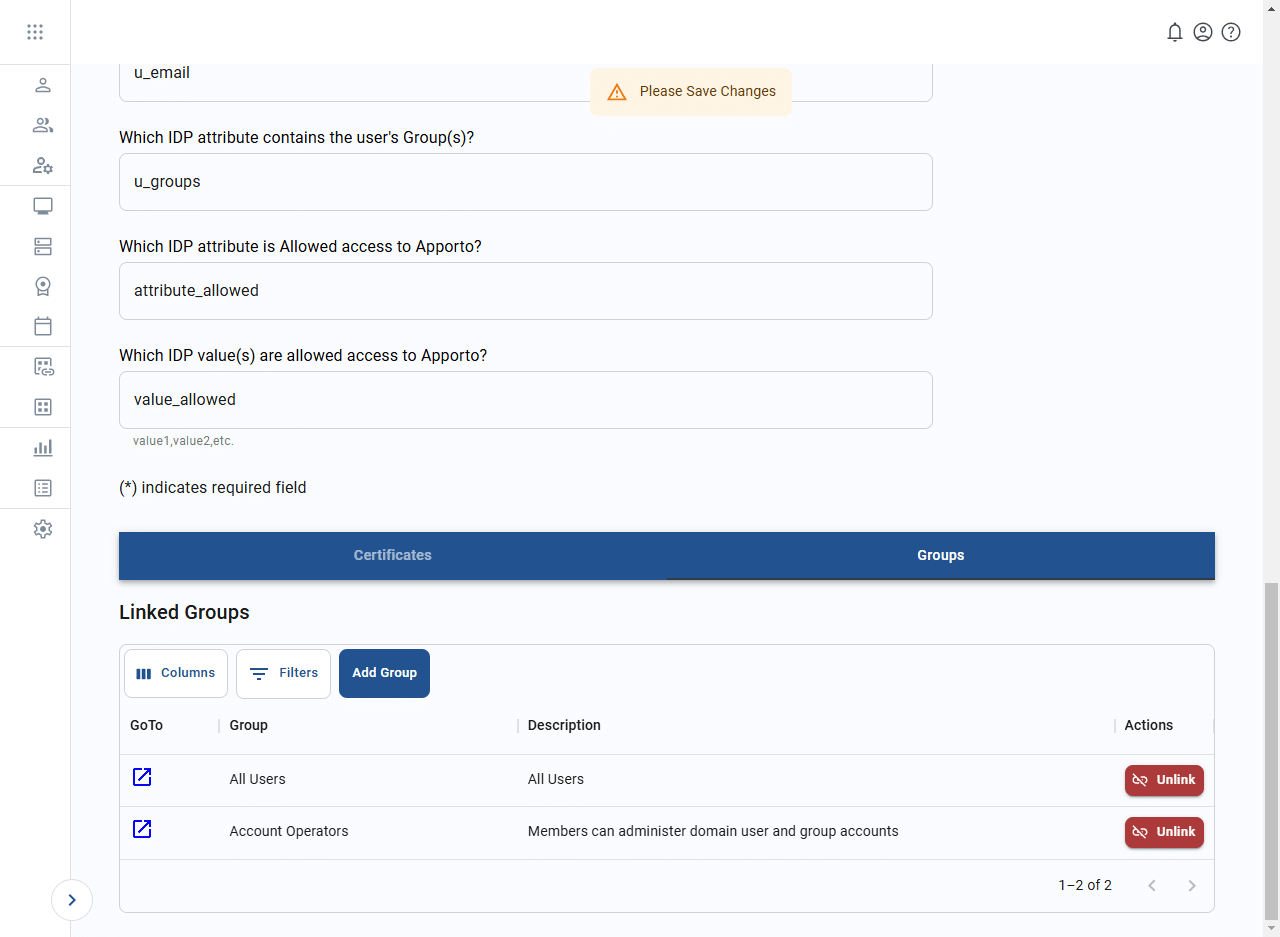Click the u_groups attribute input field
This screenshot has height=937, width=1280.
(x=525, y=182)
